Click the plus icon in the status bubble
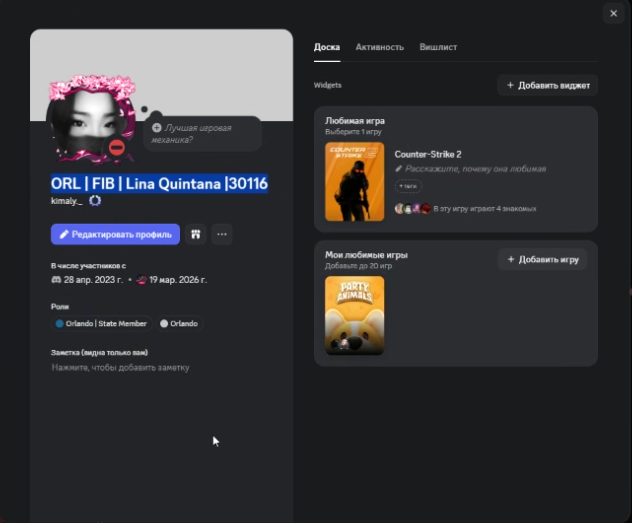The image size is (632, 523). (157, 128)
